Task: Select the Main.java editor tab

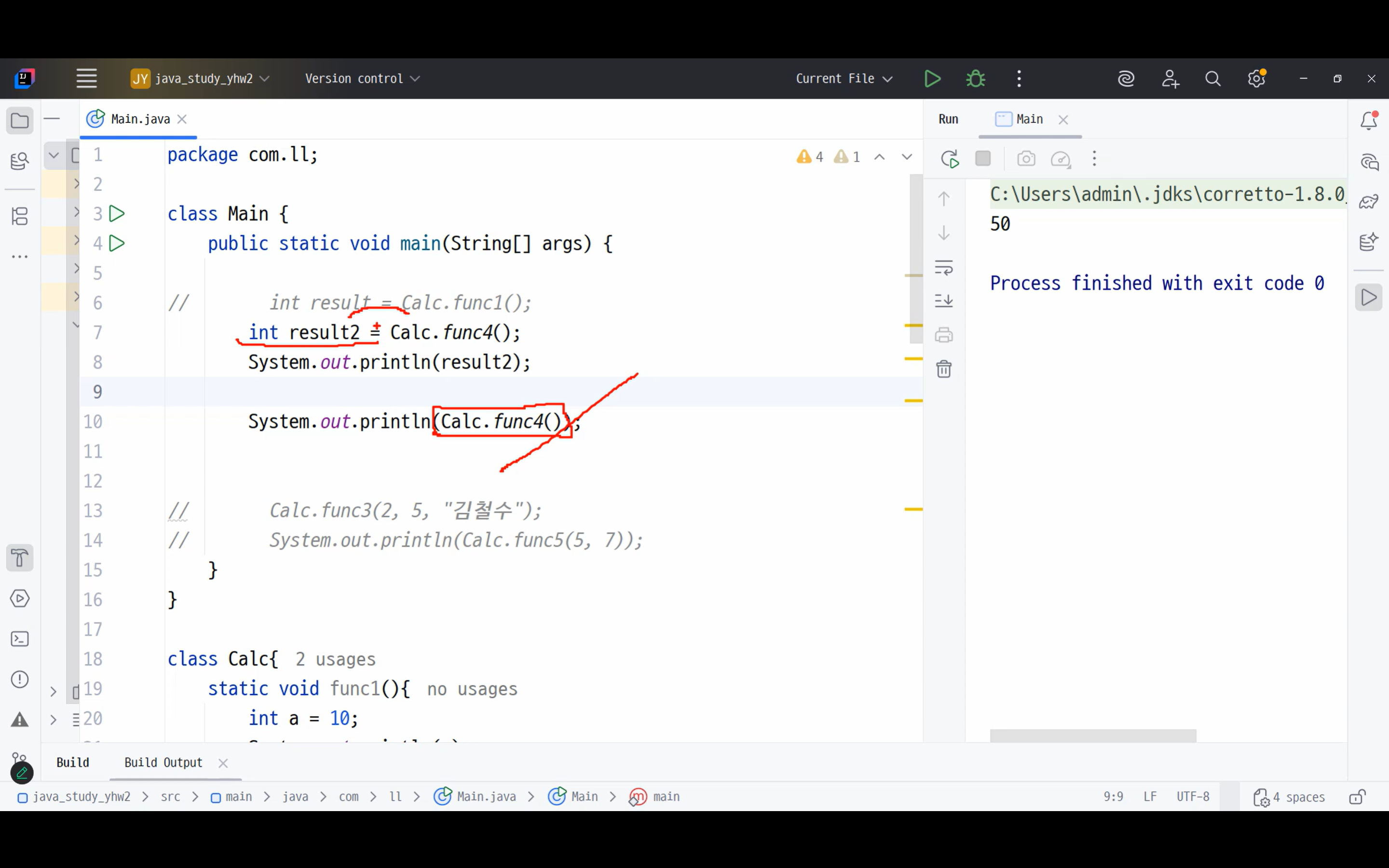Action: (139, 120)
